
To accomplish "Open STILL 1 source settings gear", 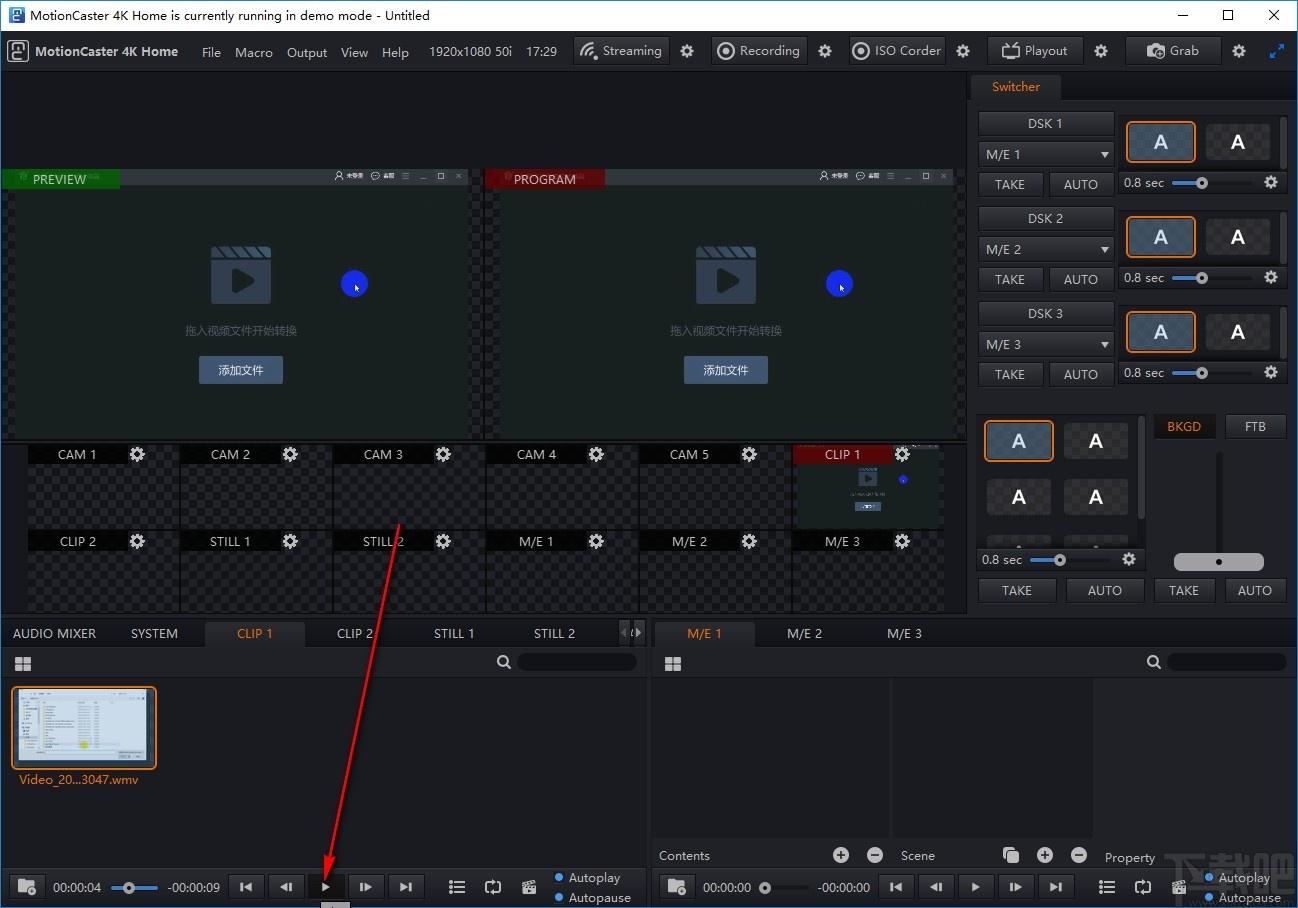I will pyautogui.click(x=290, y=541).
